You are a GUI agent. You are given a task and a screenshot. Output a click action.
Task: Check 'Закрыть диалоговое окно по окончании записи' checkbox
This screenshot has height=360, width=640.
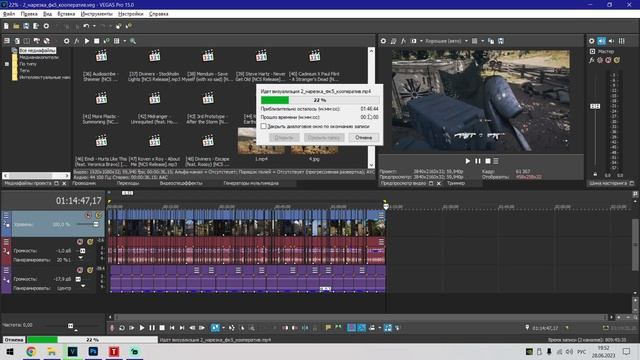point(264,127)
